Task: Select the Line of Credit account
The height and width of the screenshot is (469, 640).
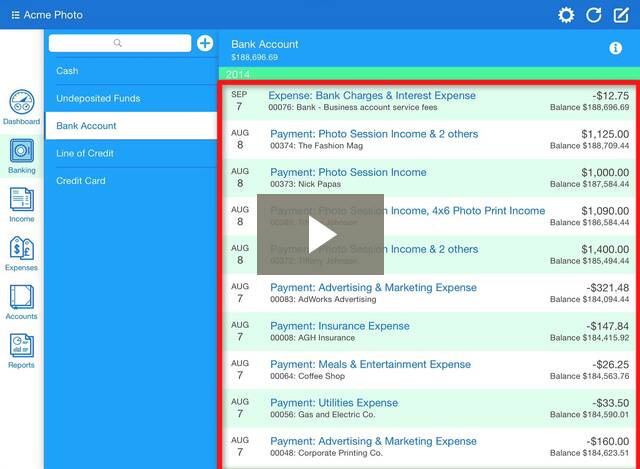Action: pos(131,153)
